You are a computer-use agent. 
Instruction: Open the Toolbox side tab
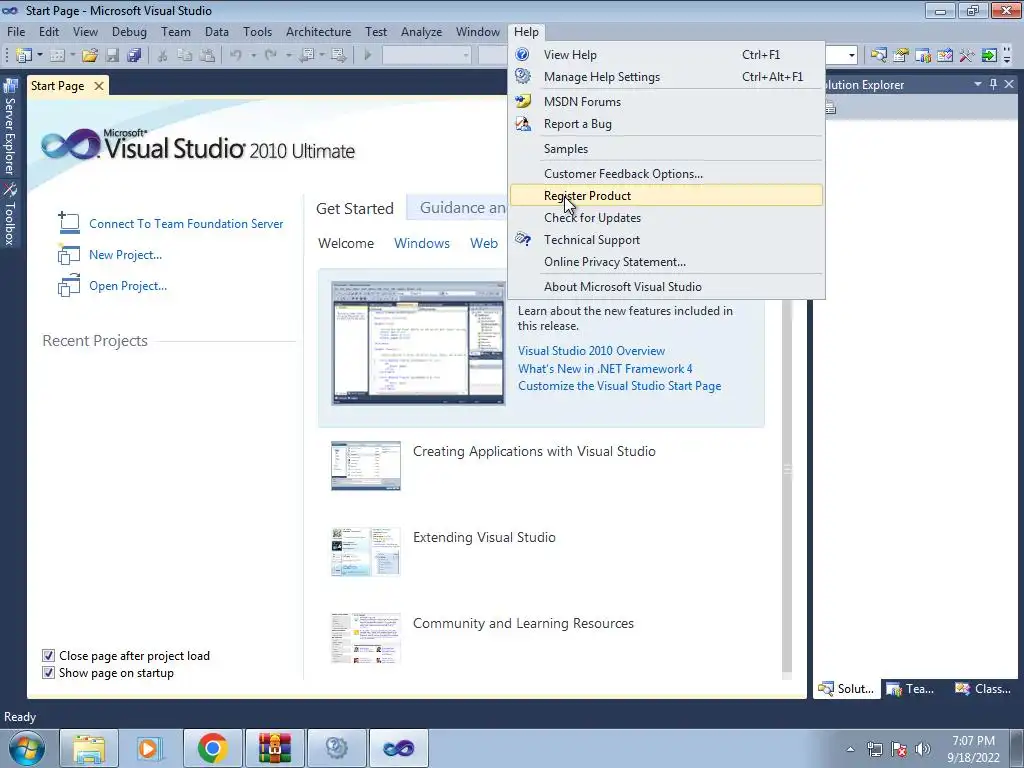click(x=10, y=214)
